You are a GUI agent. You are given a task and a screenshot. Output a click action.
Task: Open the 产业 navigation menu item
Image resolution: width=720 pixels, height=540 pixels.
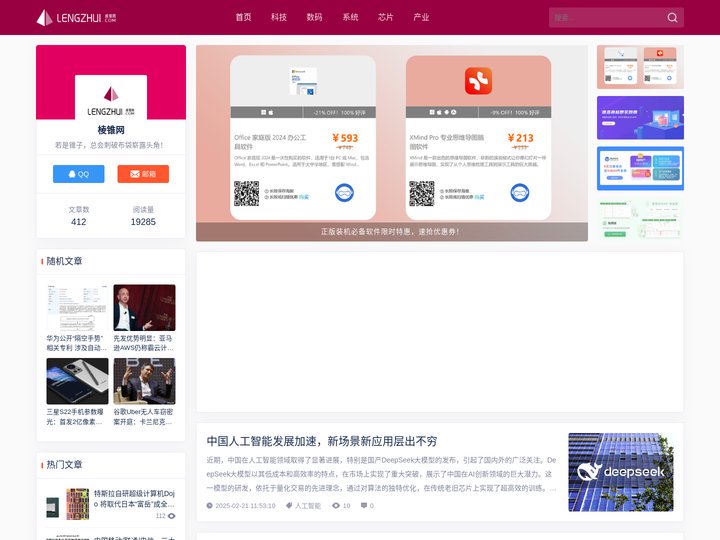(x=421, y=17)
